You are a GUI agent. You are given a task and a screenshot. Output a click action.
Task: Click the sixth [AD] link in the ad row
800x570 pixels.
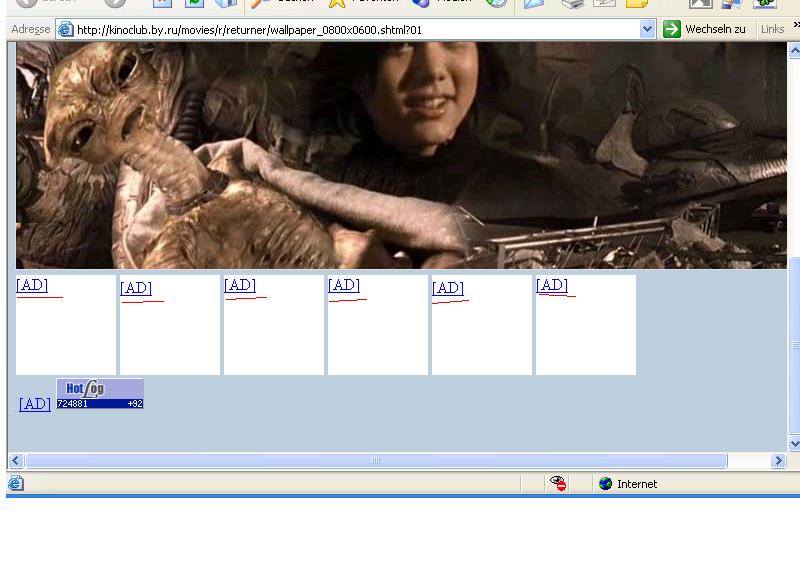552,285
